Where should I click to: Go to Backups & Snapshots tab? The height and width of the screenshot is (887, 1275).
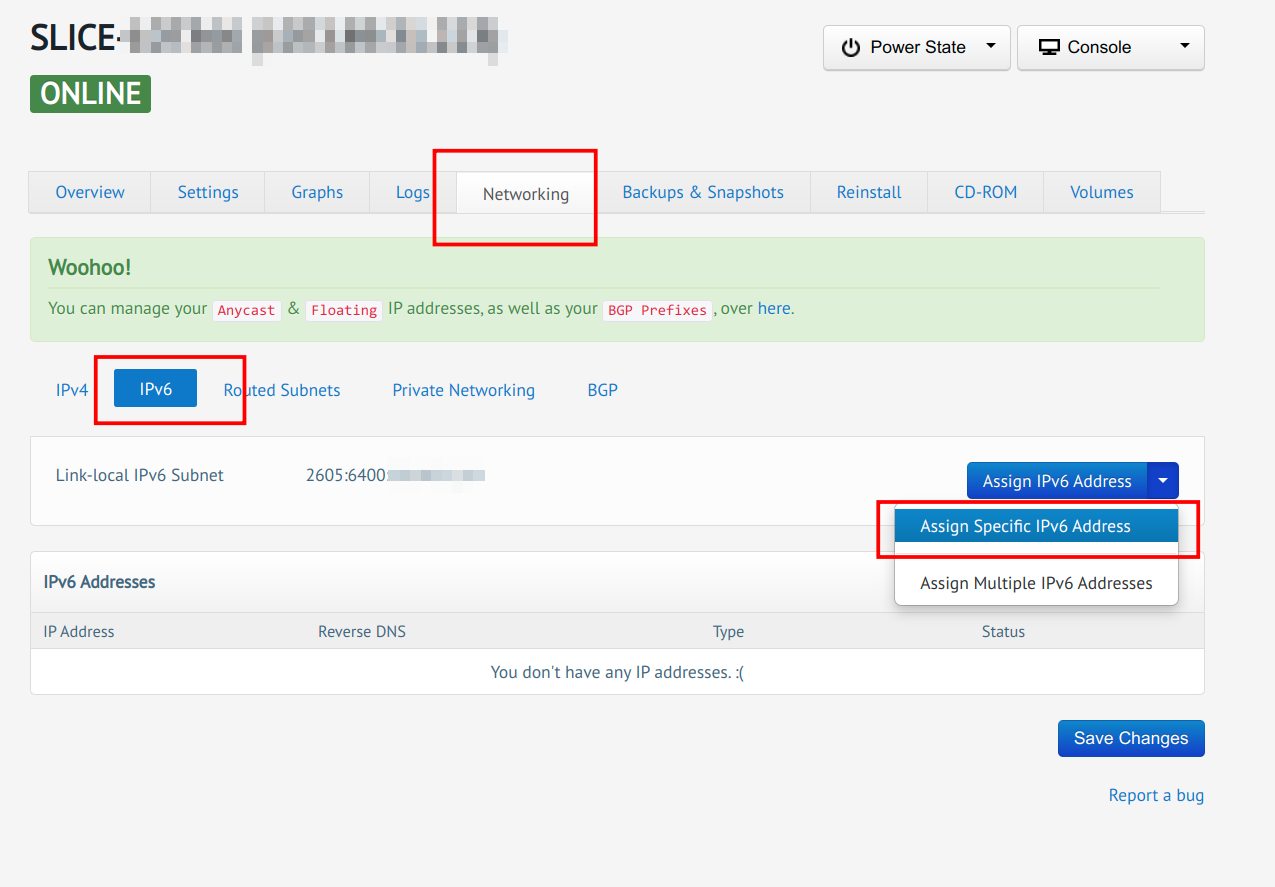[x=703, y=192]
